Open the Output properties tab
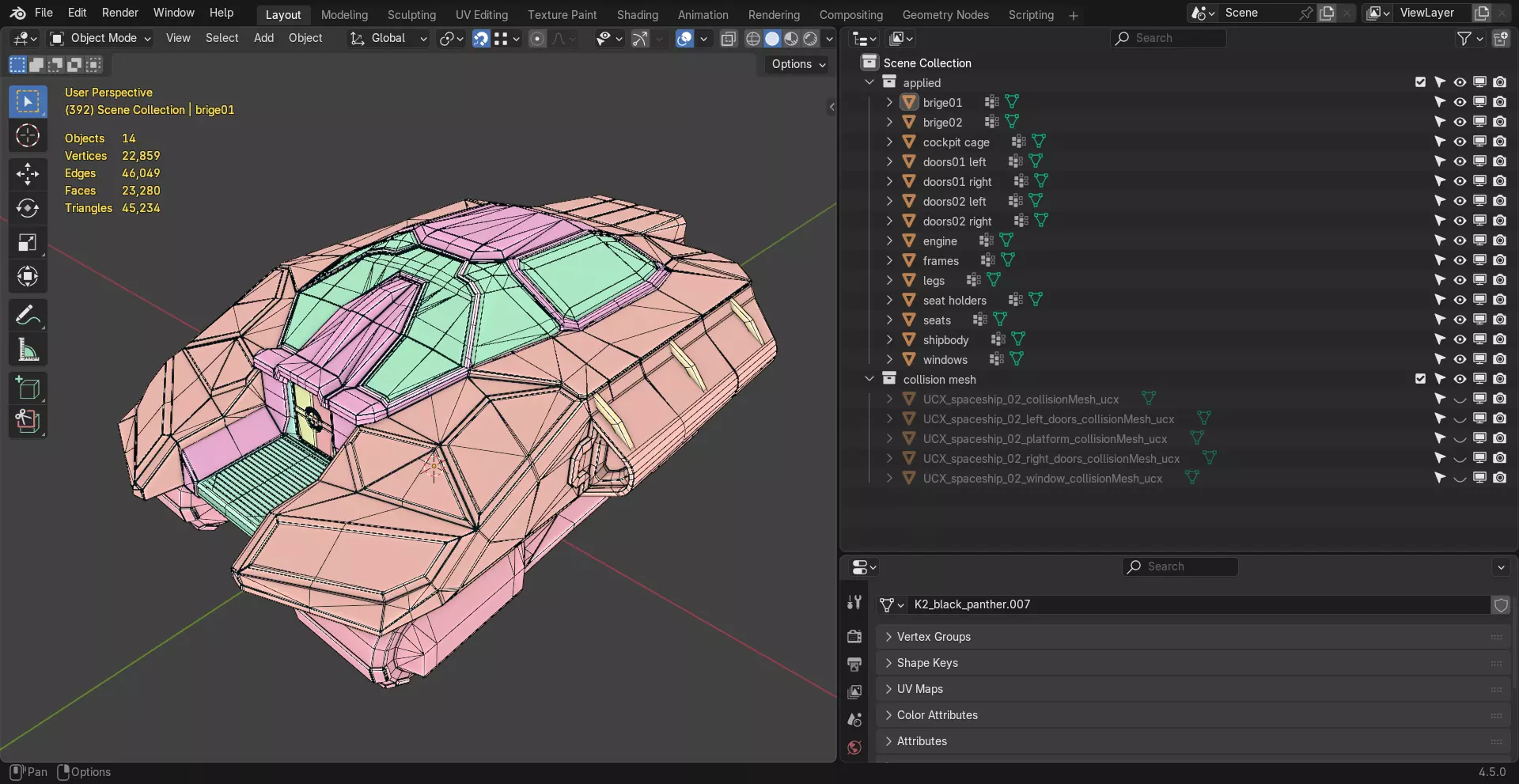 (854, 664)
